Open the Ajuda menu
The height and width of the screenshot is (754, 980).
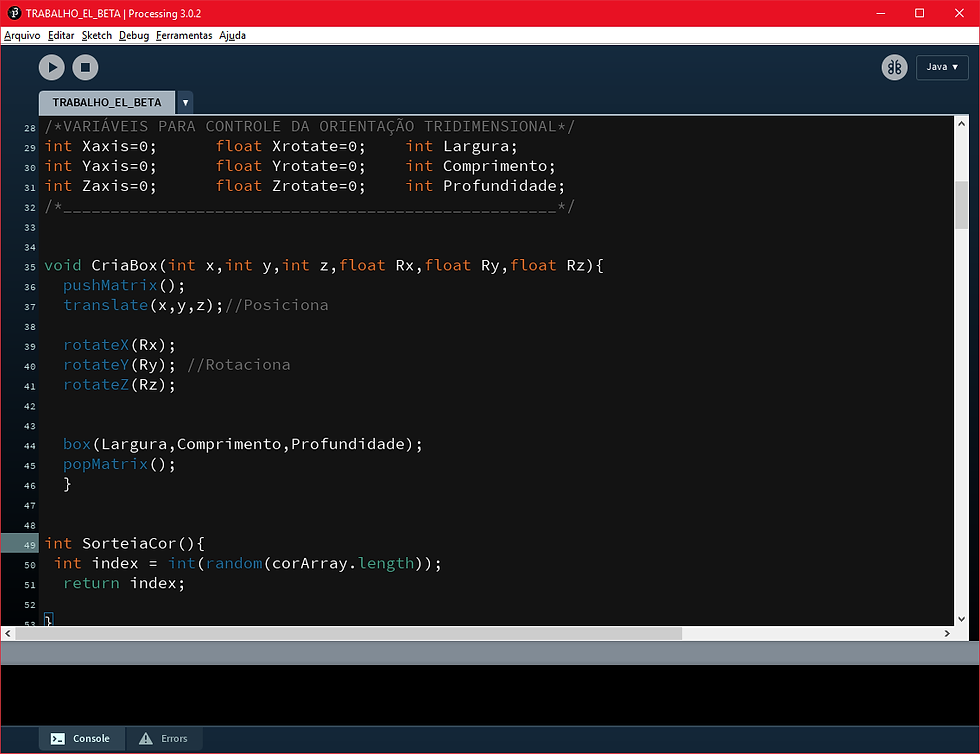tap(232, 36)
